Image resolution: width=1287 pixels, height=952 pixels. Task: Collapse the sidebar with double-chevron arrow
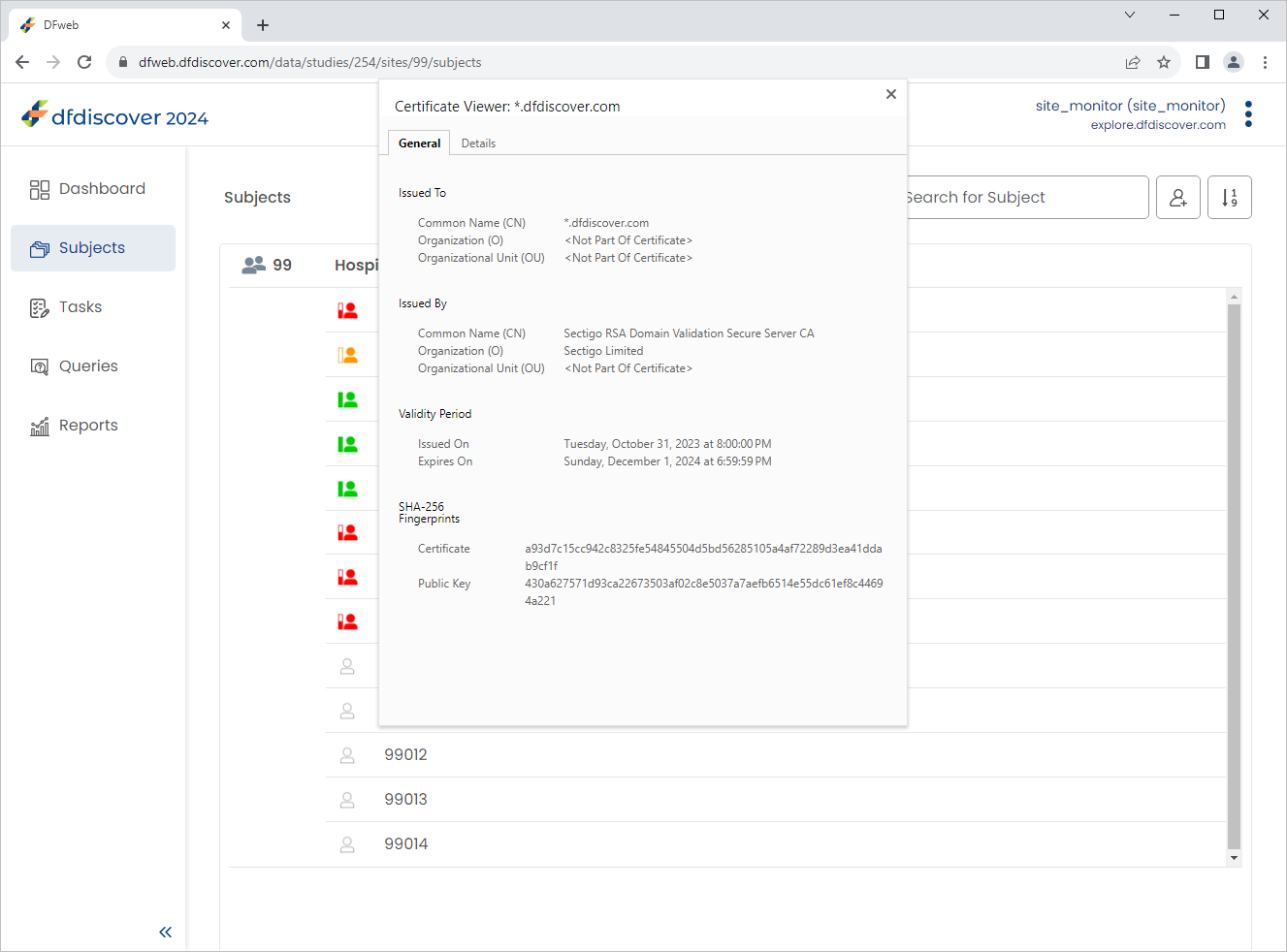pos(166,932)
